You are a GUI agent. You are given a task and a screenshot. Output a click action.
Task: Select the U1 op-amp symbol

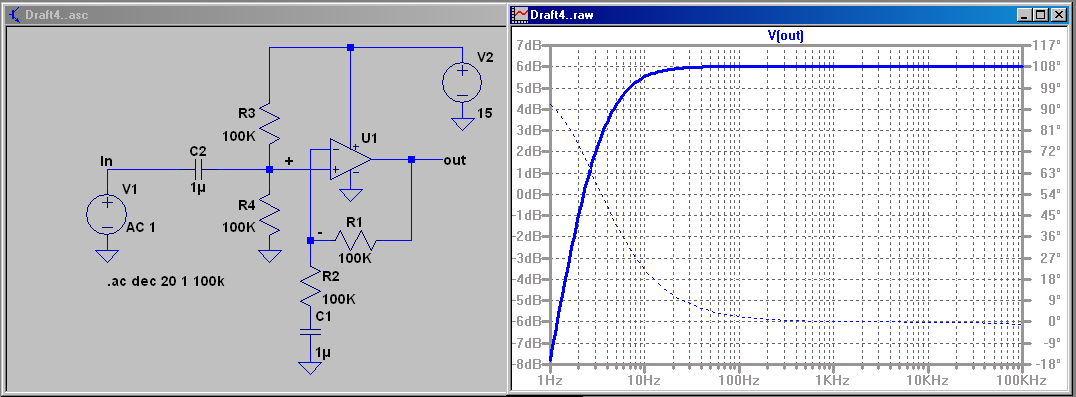351,160
